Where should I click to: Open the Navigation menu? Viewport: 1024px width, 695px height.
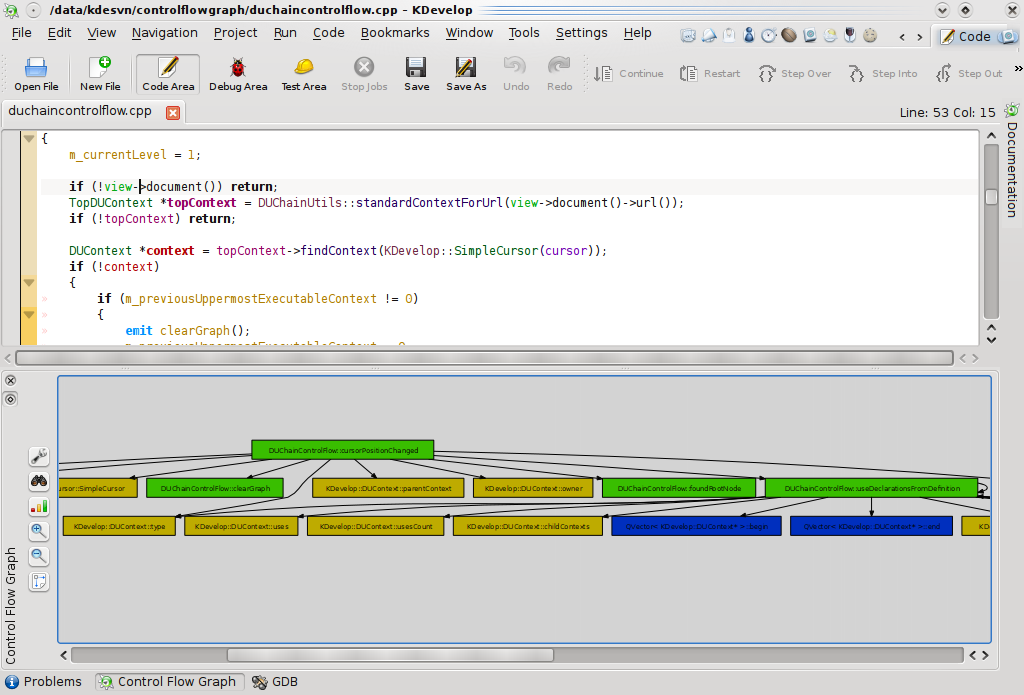pos(164,32)
